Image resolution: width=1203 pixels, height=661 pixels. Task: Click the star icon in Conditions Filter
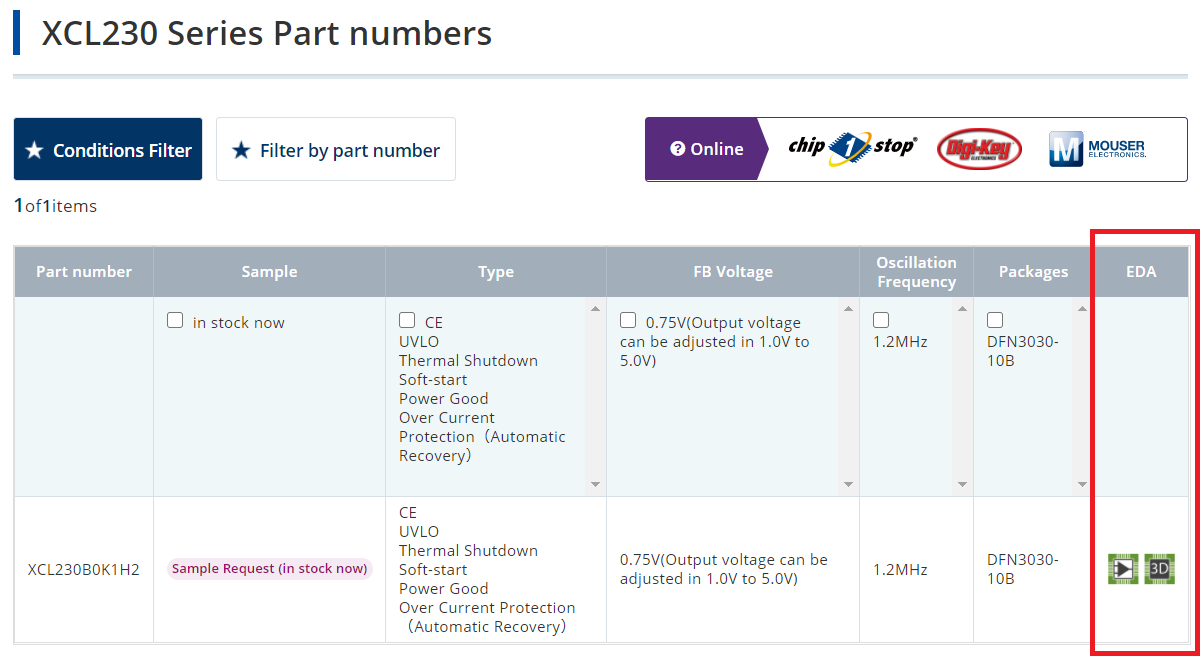click(34, 150)
